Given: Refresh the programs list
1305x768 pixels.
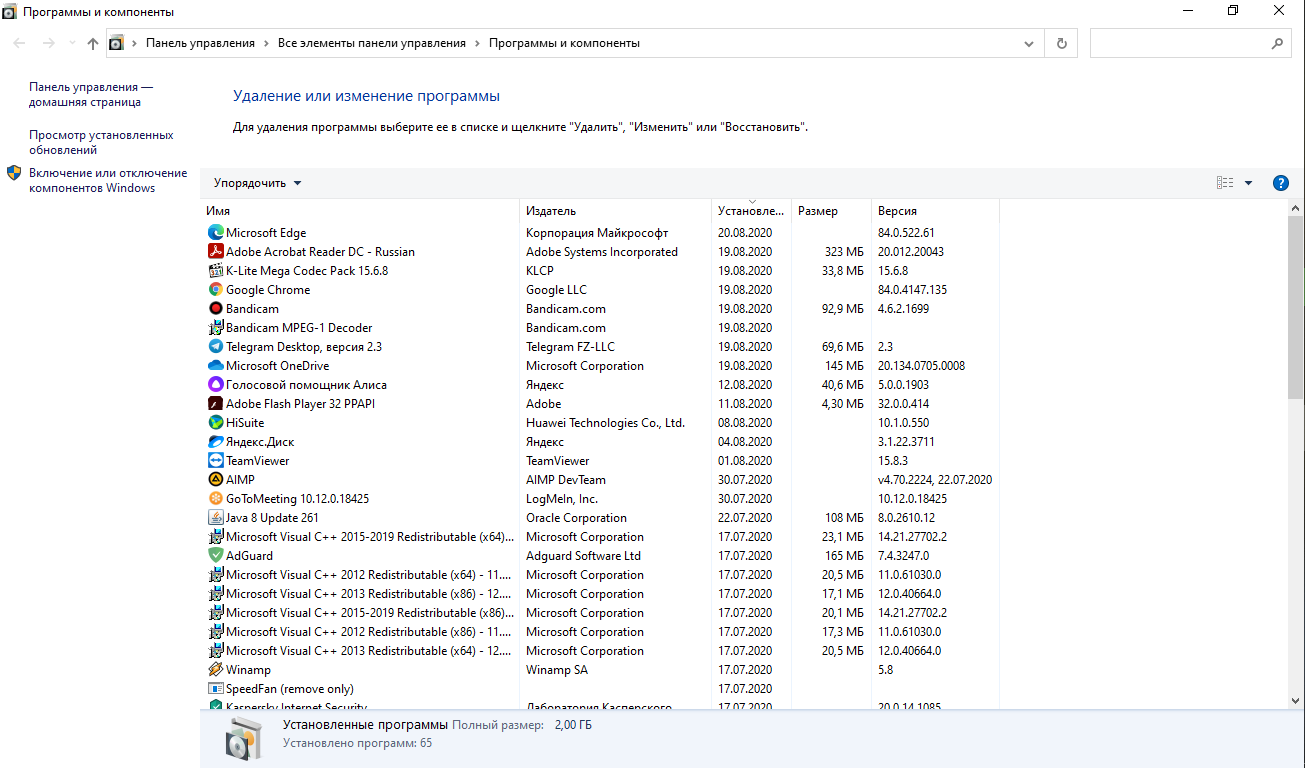Looking at the screenshot, I should click(1061, 44).
